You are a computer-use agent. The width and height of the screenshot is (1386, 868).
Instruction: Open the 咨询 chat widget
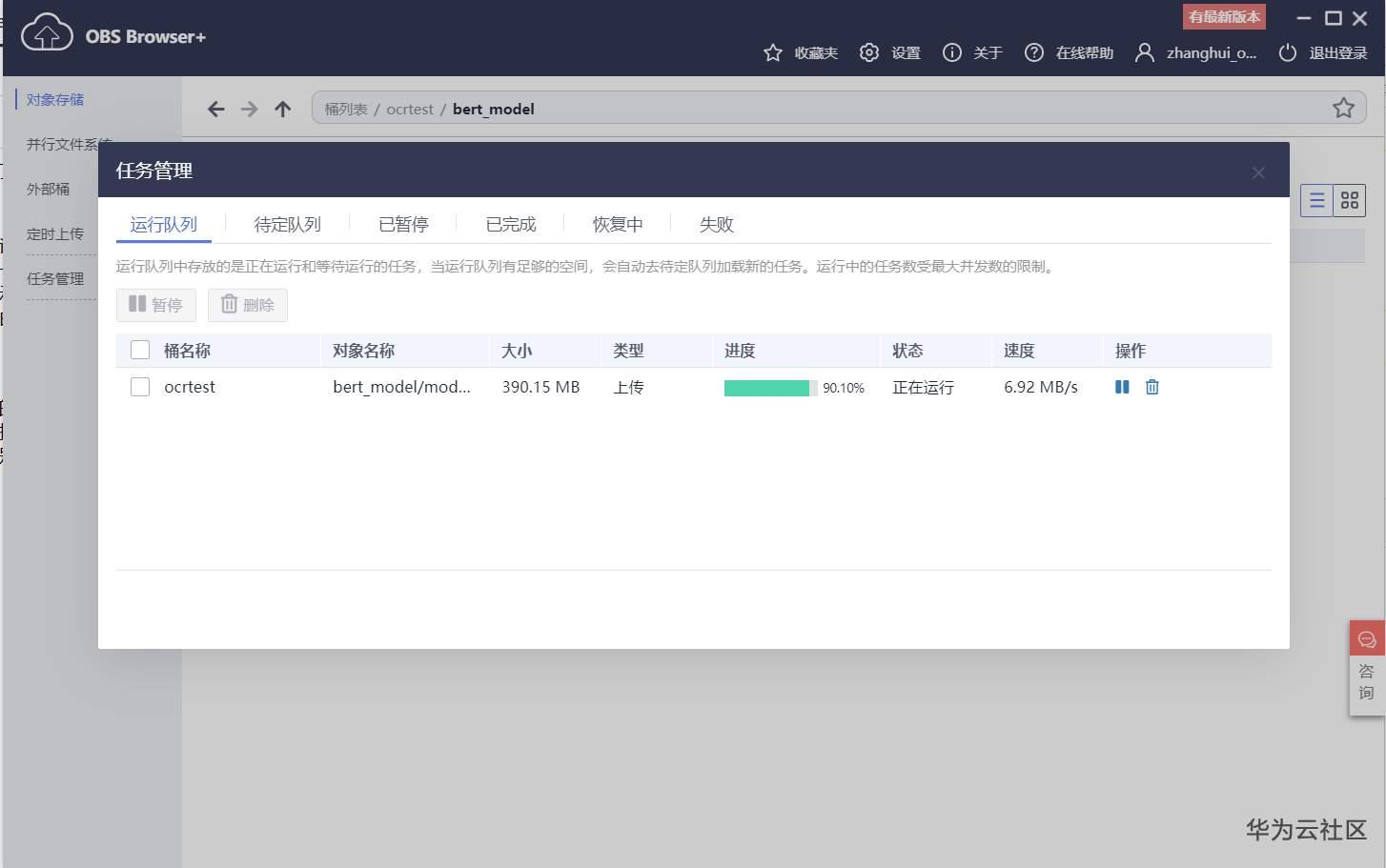[1367, 668]
